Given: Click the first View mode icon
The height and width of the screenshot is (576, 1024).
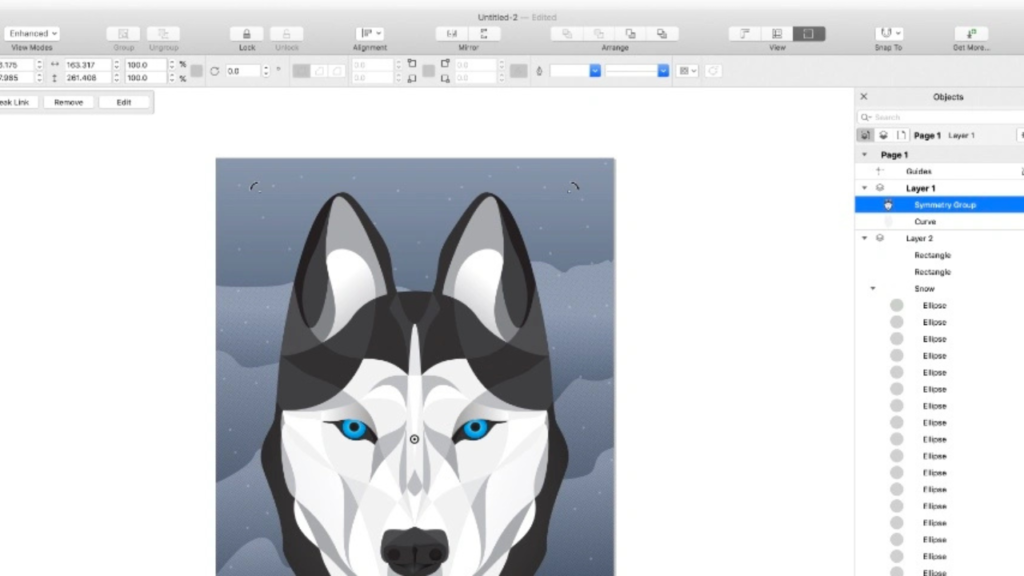Looking at the screenshot, I should click(745, 34).
